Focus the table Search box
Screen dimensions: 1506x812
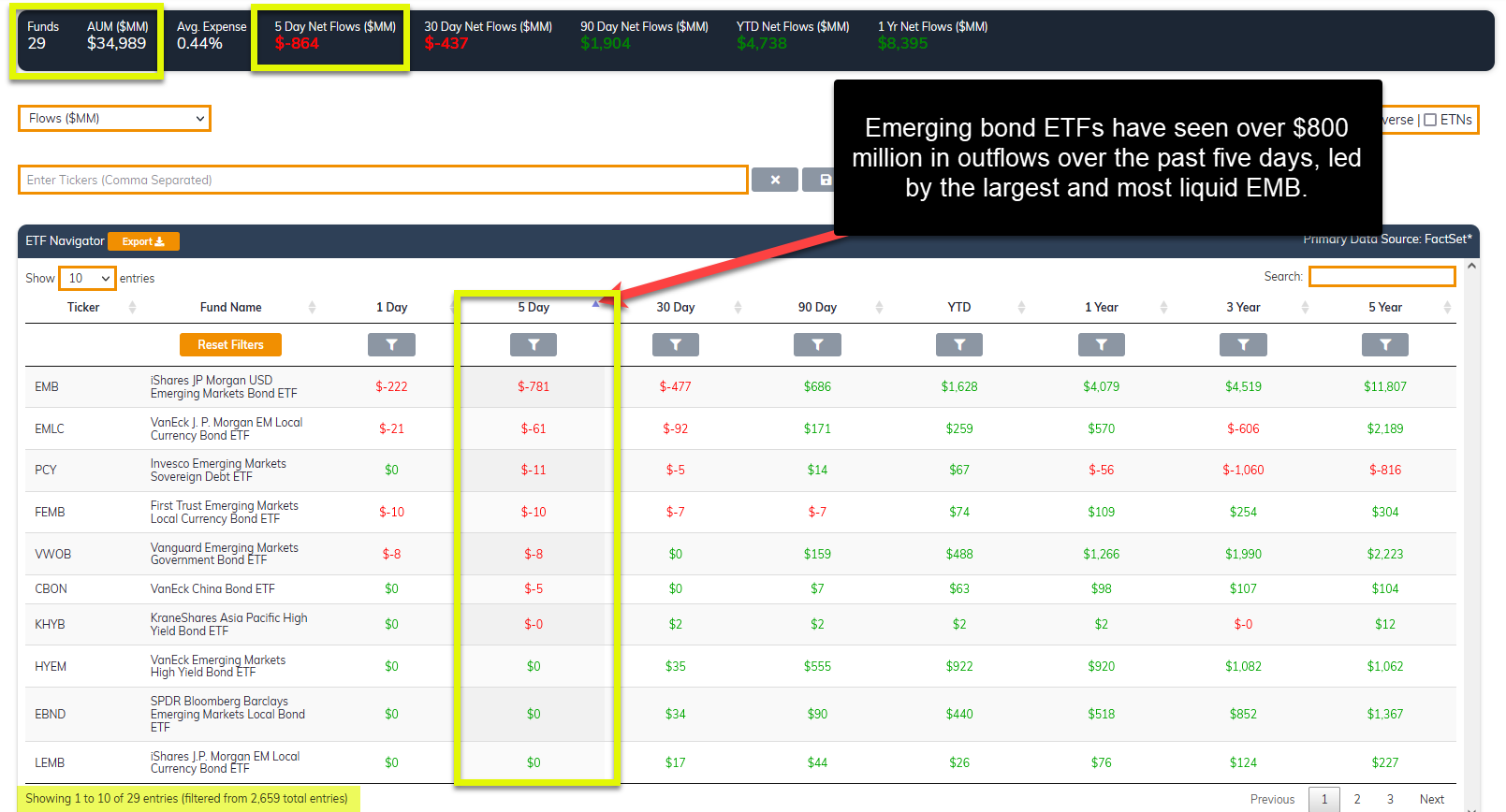point(1382,276)
